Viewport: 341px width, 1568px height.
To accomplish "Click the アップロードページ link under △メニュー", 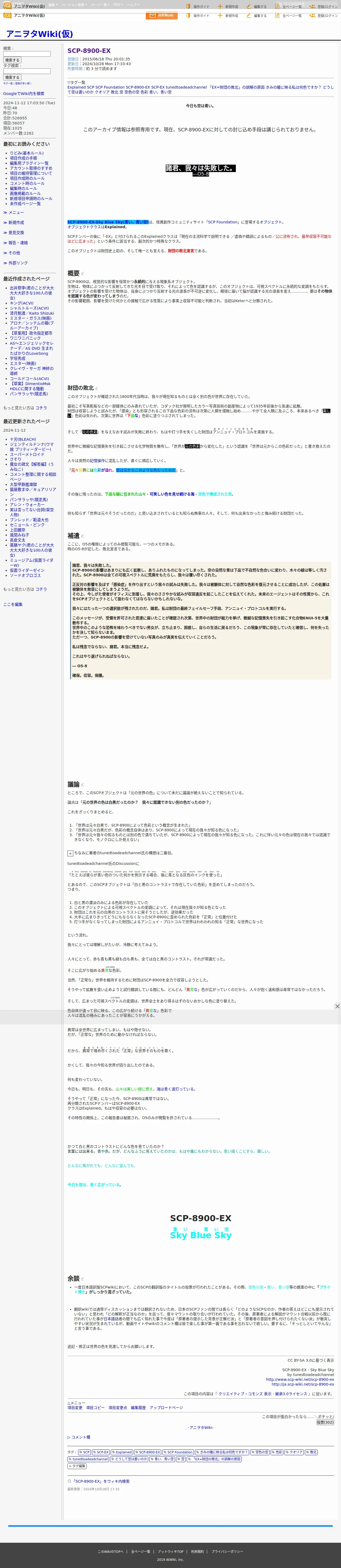I will [x=166, y=1407].
